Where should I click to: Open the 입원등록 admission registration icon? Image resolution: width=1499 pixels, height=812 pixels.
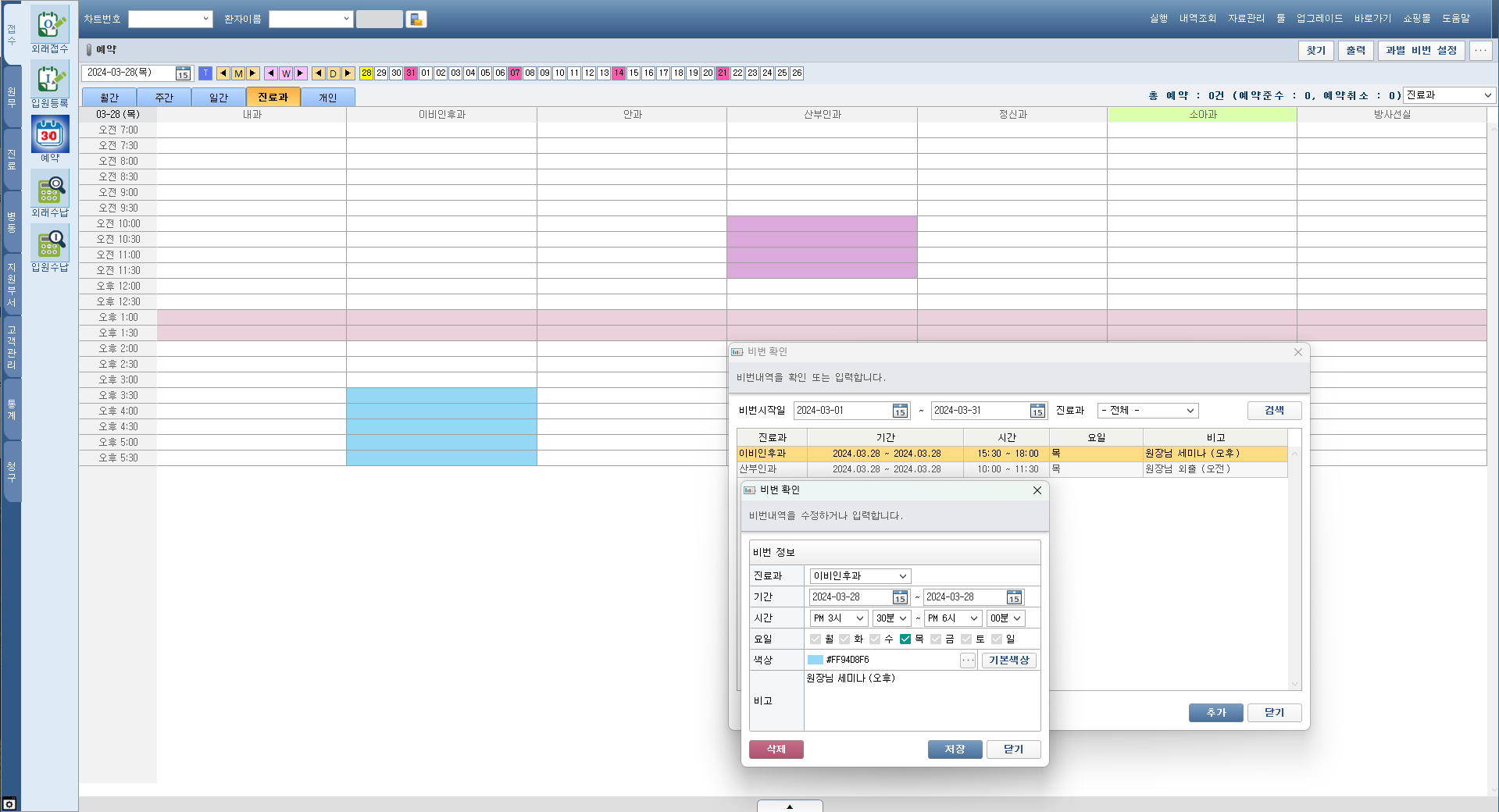pyautogui.click(x=50, y=80)
